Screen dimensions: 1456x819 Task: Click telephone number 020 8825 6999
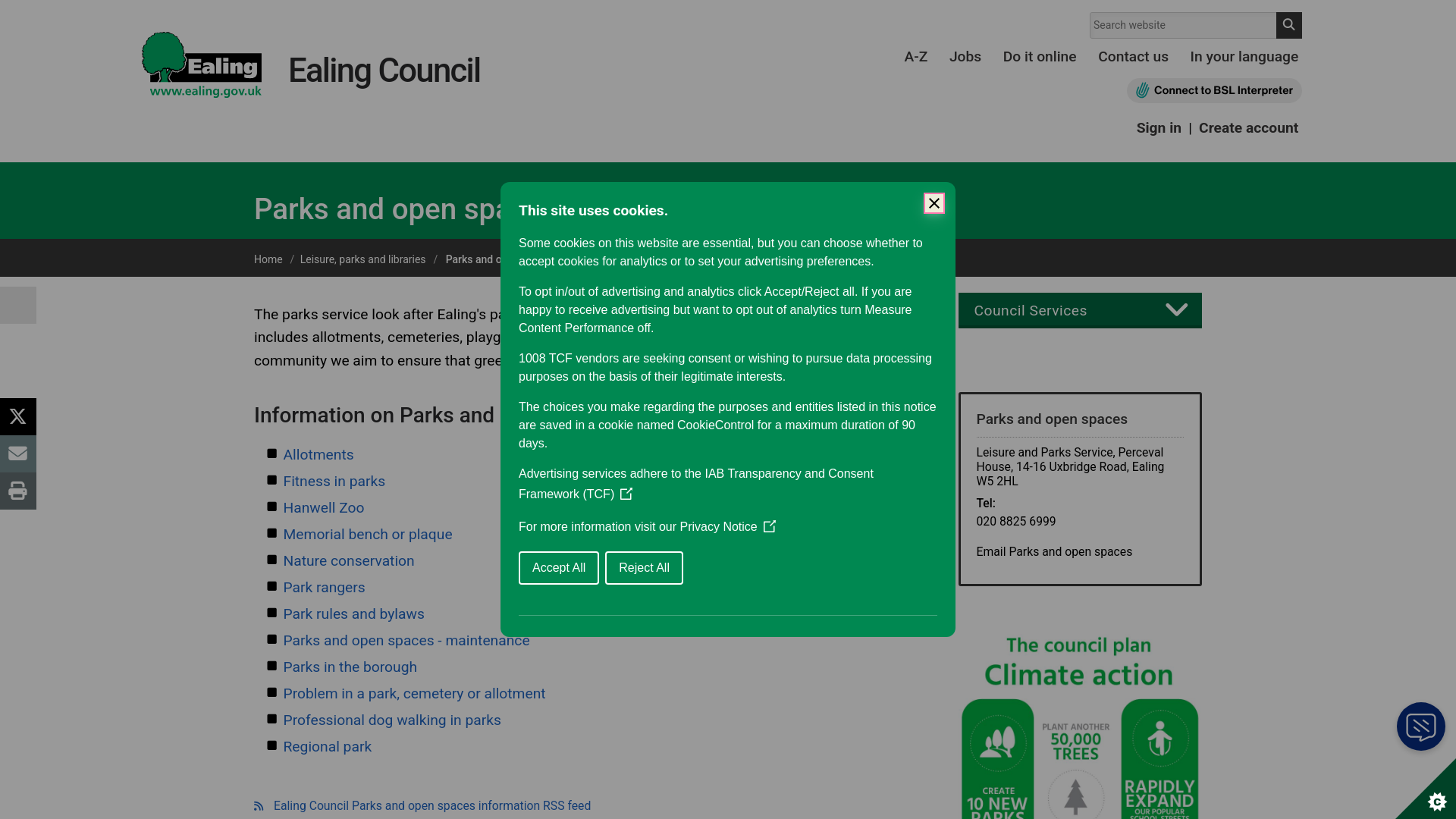click(x=1015, y=522)
